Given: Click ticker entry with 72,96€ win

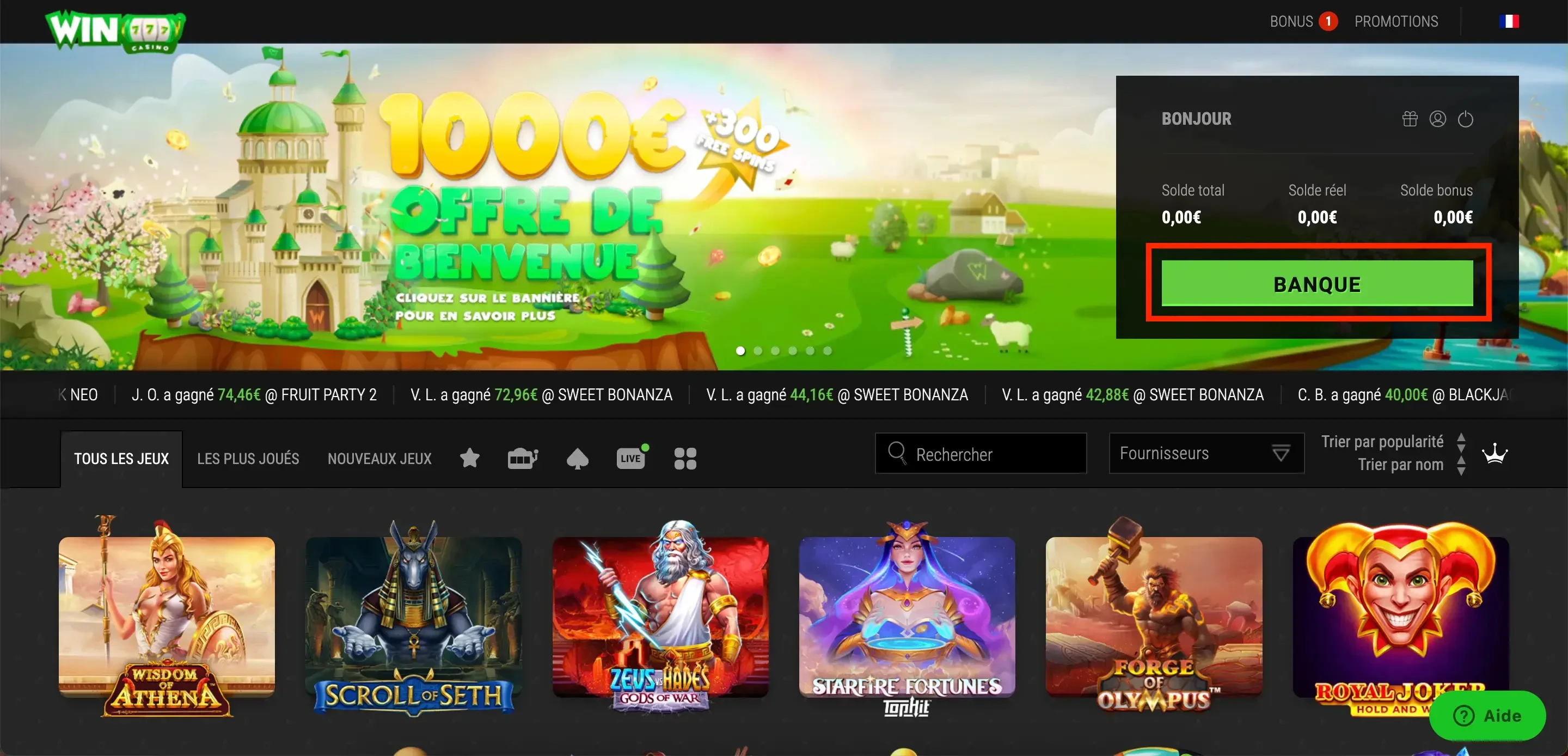Looking at the screenshot, I should coord(541,395).
